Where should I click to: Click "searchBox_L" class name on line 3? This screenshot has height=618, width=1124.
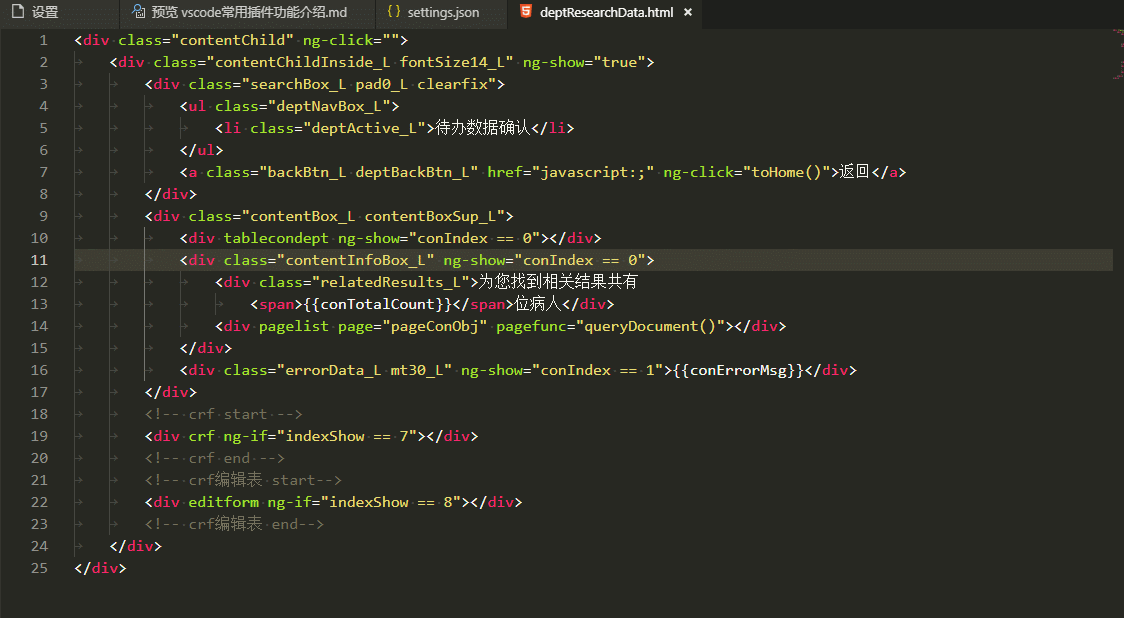[x=298, y=85]
